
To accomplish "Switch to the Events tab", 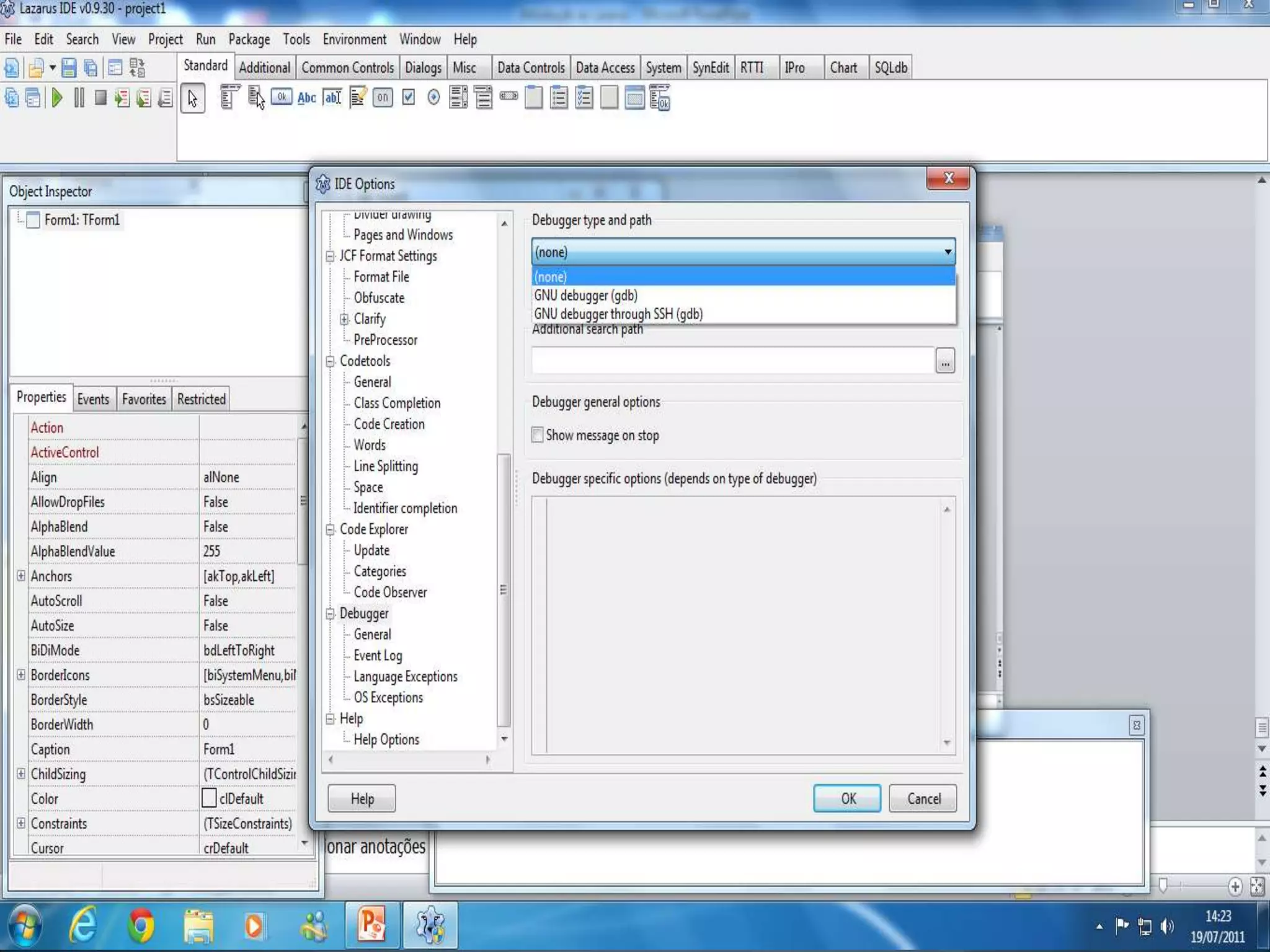I will click(x=93, y=399).
